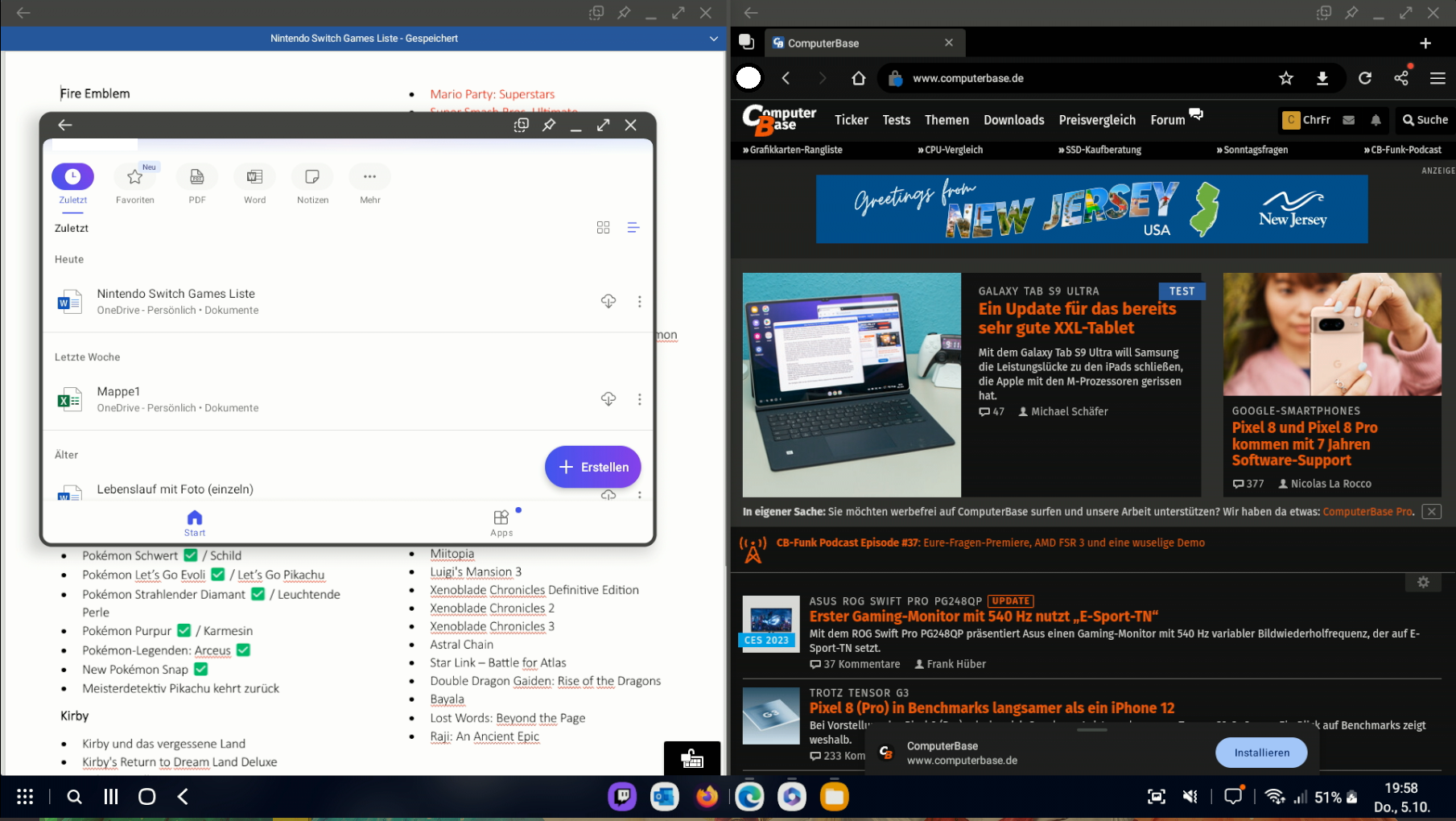The width and height of the screenshot is (1456, 821).
Task: Open the Apps tab in Office app
Action: coord(501,522)
